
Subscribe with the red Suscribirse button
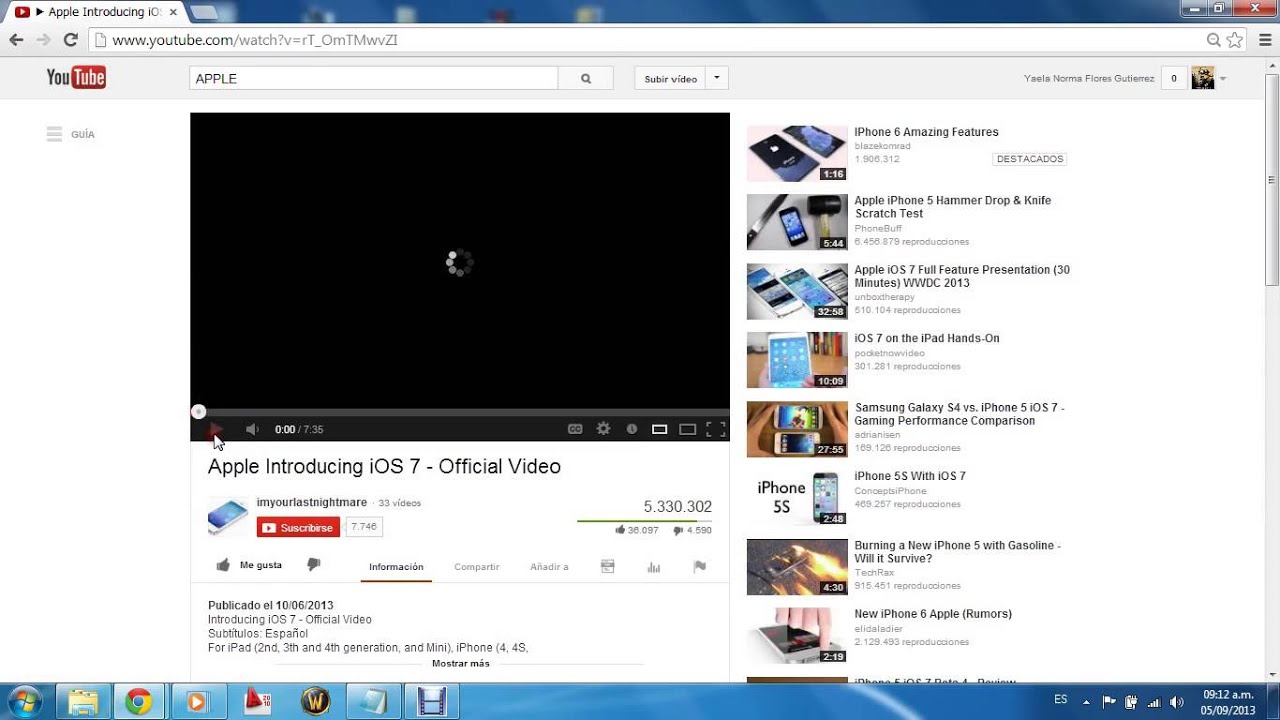pos(298,527)
